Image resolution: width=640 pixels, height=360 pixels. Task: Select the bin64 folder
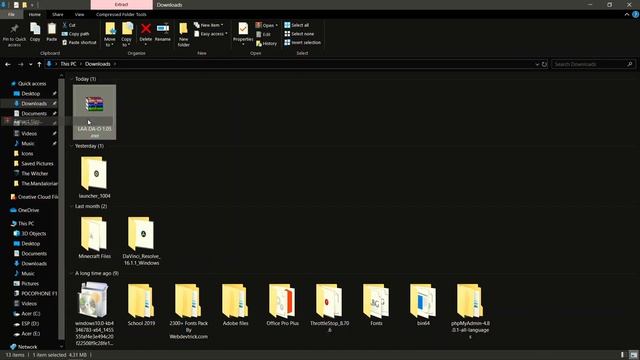pyautogui.click(x=423, y=304)
